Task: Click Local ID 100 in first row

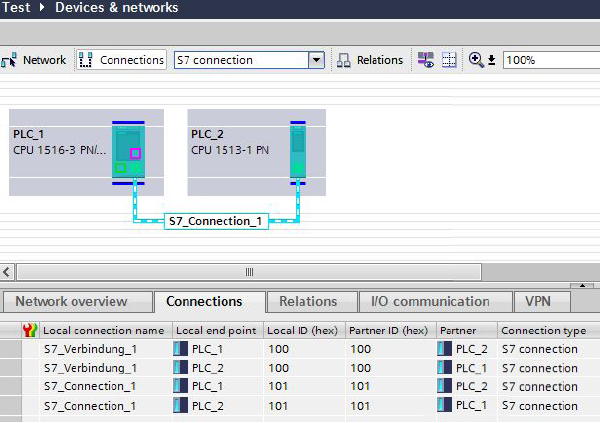Action: [278, 349]
